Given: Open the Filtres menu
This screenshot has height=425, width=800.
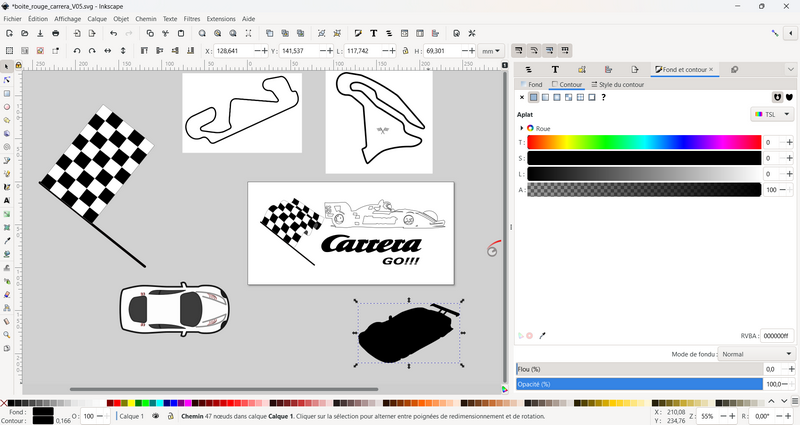Looking at the screenshot, I should pos(192,19).
